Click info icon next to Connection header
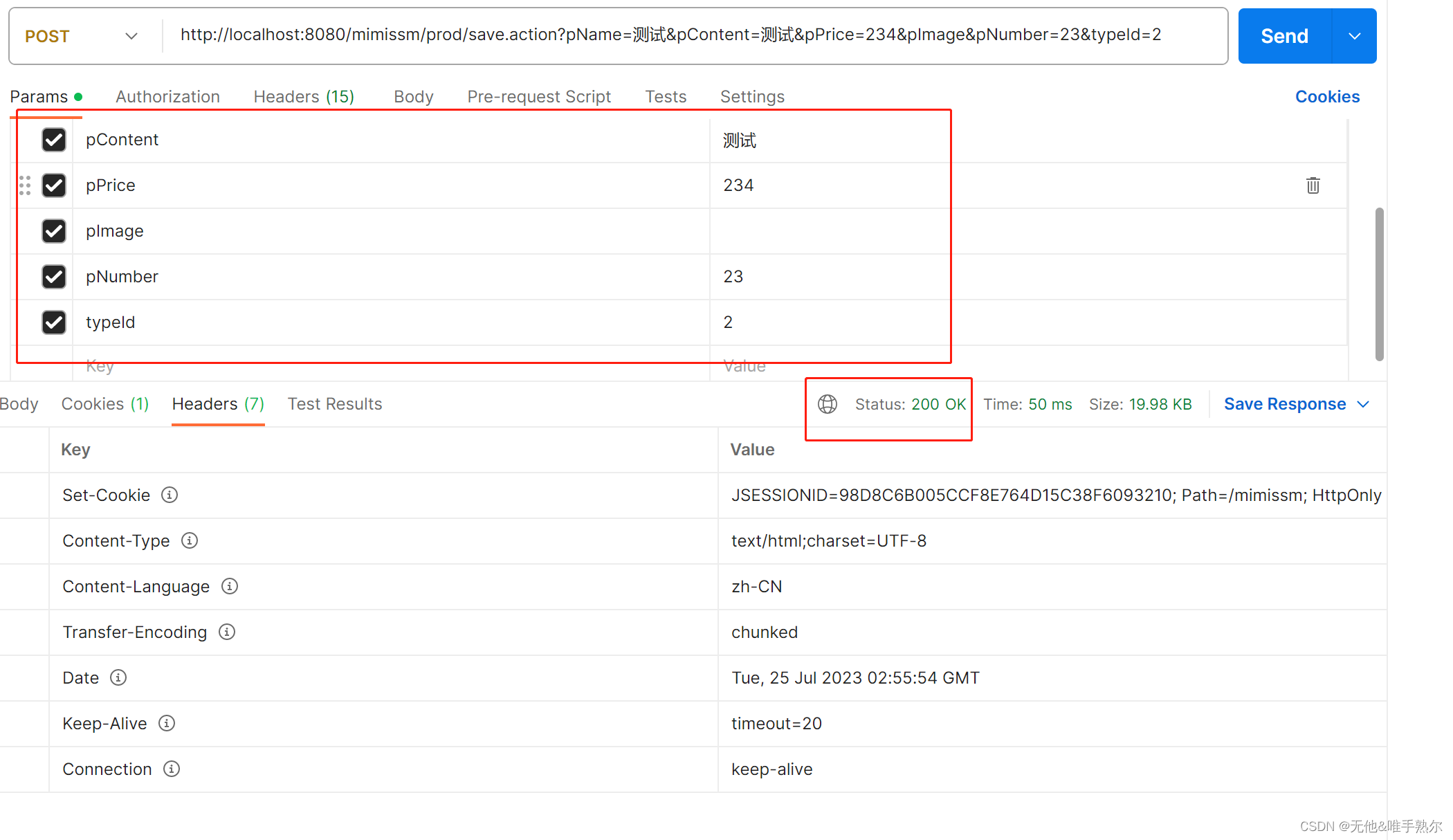This screenshot has width=1453, height=840. 172,769
